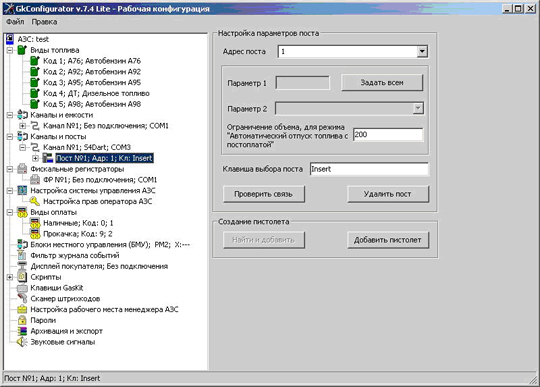Click the Наличные payment icon
The height and width of the screenshot is (387, 540).
tap(35, 223)
